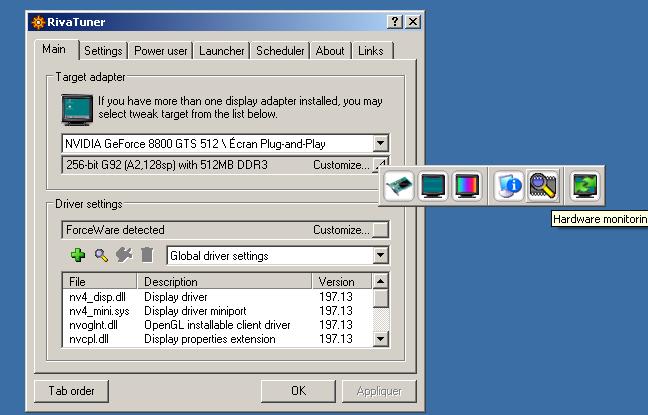Viewport: 648px width, 415px height.
Task: Click the help question mark button
Action: coord(395,21)
